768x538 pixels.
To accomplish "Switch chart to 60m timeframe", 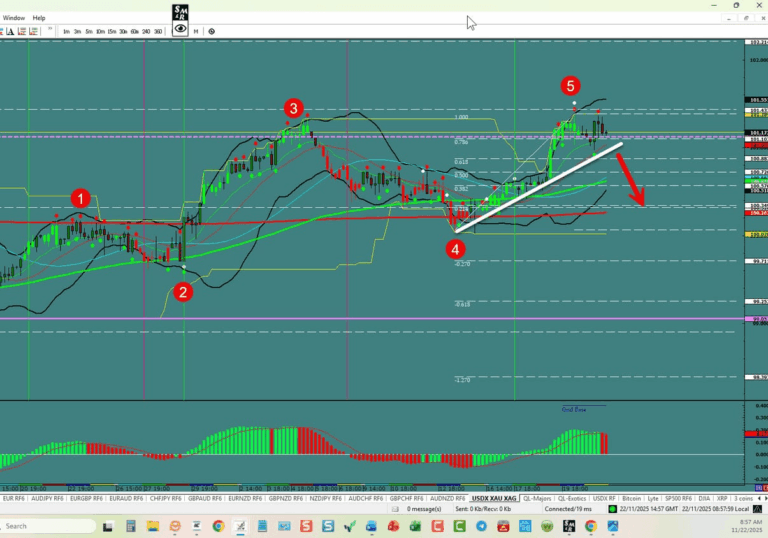I will (x=134, y=31).
